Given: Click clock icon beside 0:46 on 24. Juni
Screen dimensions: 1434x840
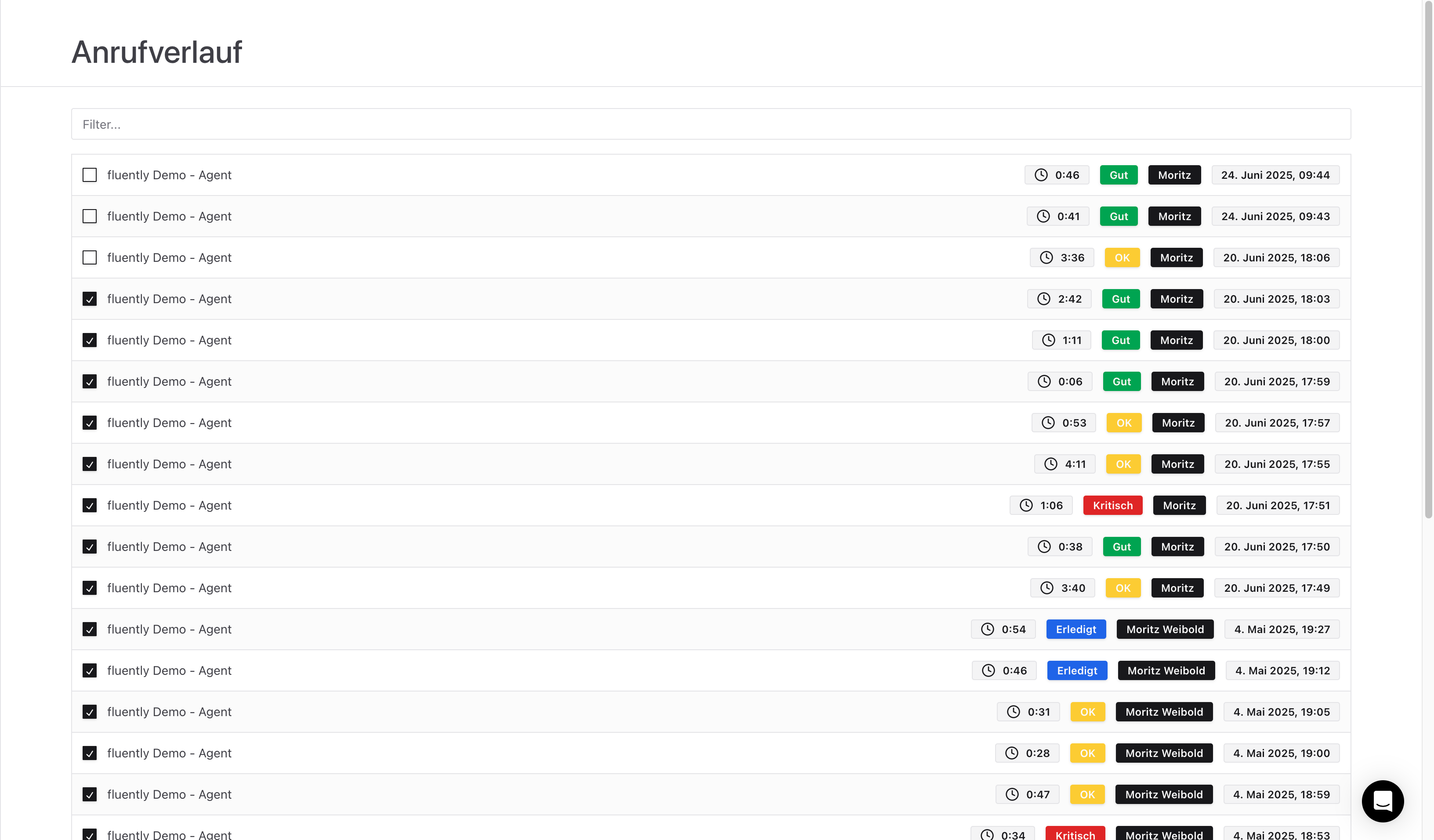Looking at the screenshot, I should coord(1041,175).
